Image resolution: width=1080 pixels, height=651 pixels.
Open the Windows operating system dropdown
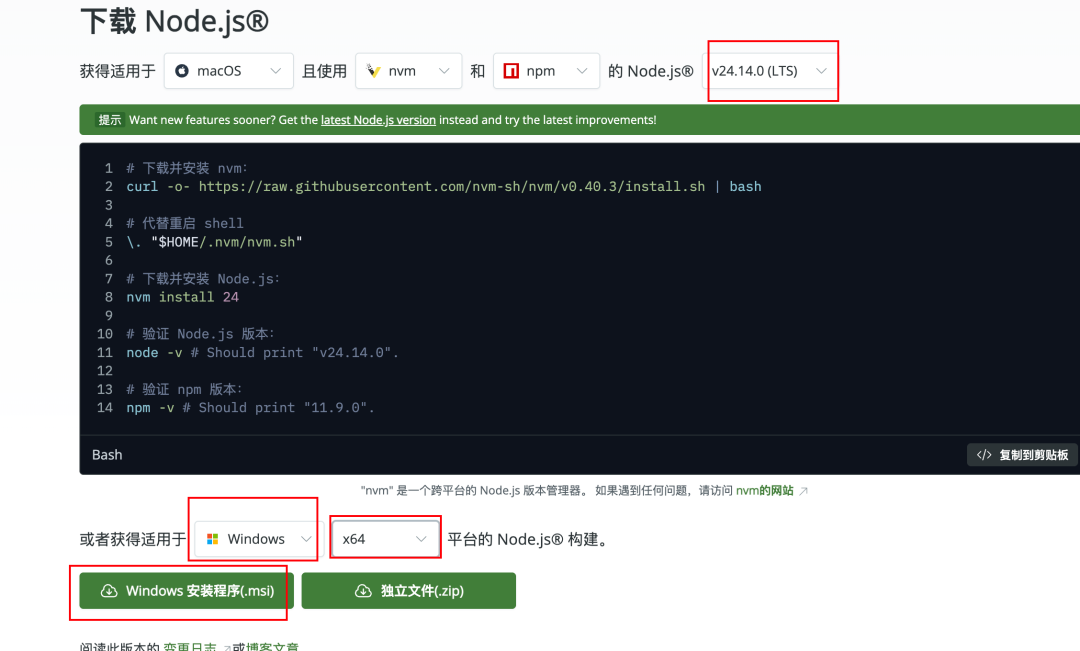tap(259, 539)
